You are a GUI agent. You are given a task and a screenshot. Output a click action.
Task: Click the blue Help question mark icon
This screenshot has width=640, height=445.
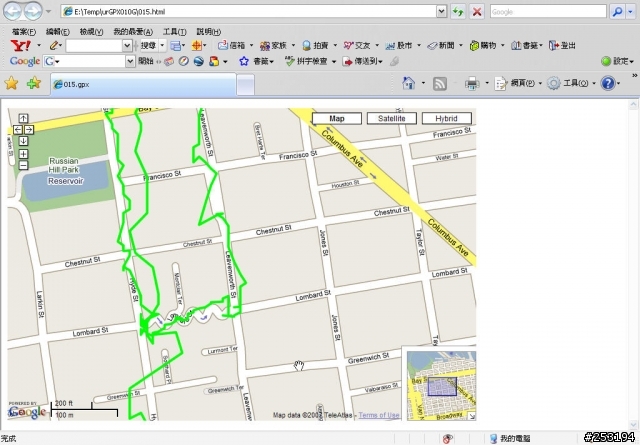[x=608, y=83]
